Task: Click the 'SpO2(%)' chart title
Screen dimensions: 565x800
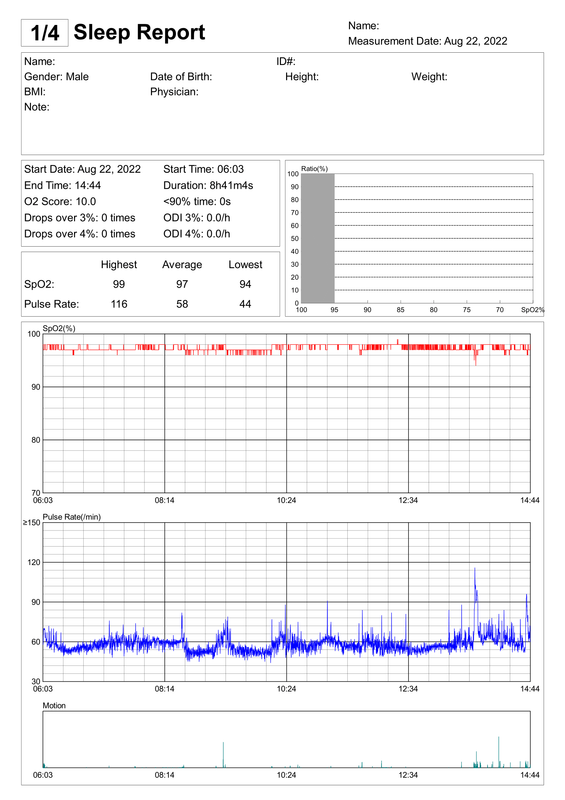Action: pos(59,329)
